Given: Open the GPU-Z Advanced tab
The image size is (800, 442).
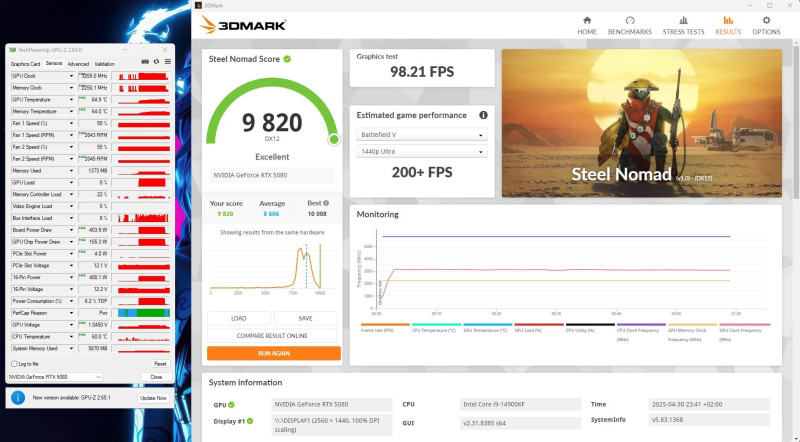Looking at the screenshot, I should (78, 64).
